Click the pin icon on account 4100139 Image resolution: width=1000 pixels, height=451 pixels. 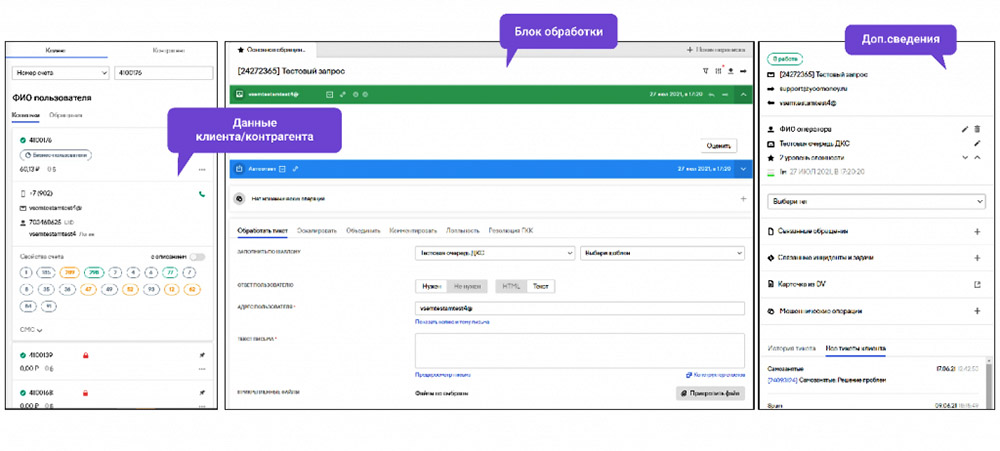(x=202, y=355)
